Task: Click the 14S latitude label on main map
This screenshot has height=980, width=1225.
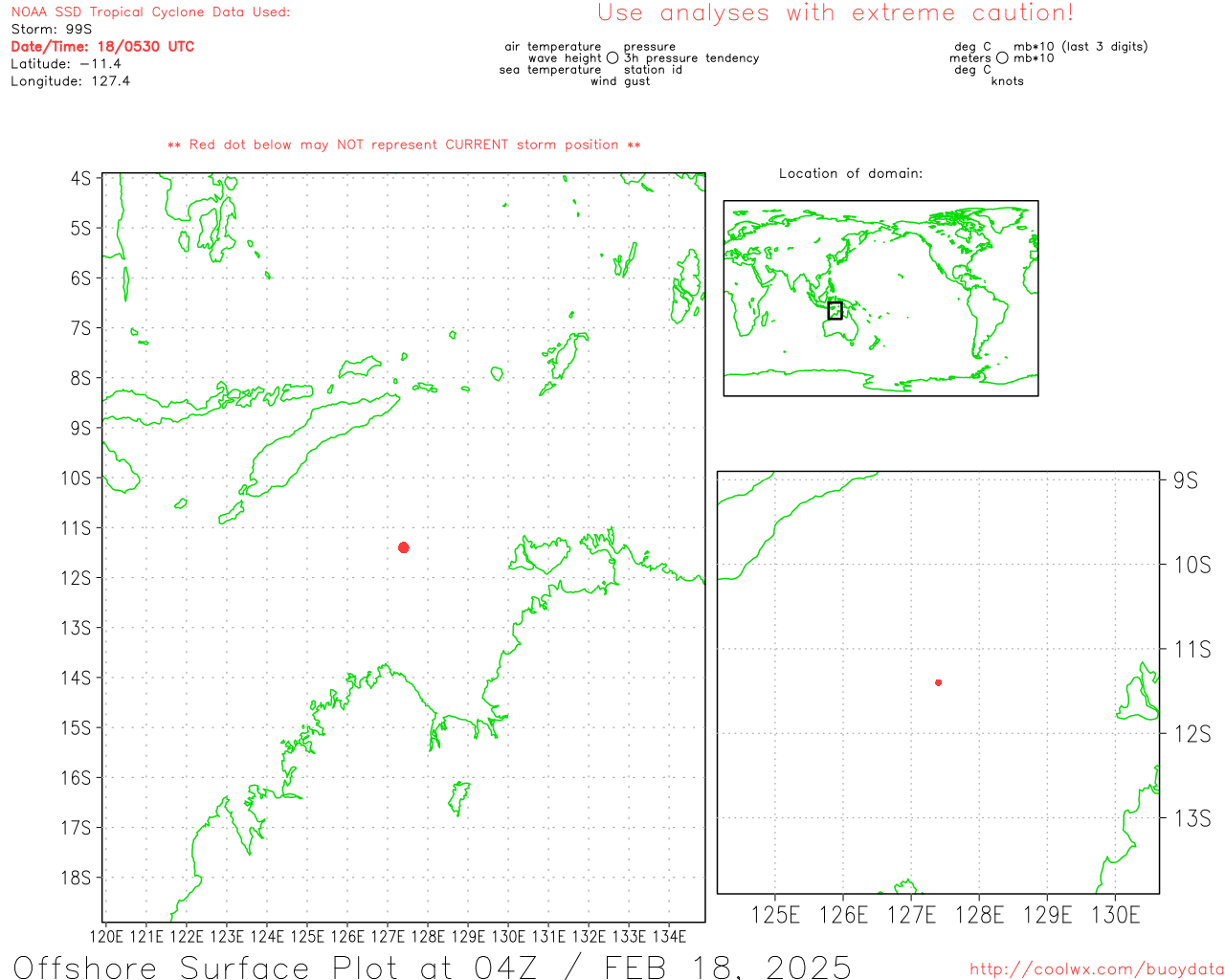Action: coord(77,678)
